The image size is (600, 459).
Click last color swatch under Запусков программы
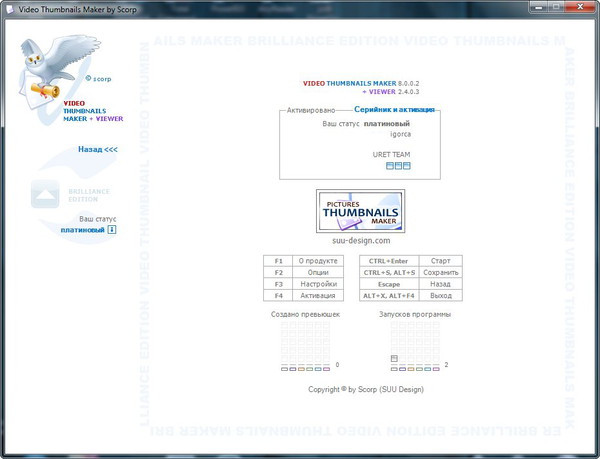pos(436,369)
